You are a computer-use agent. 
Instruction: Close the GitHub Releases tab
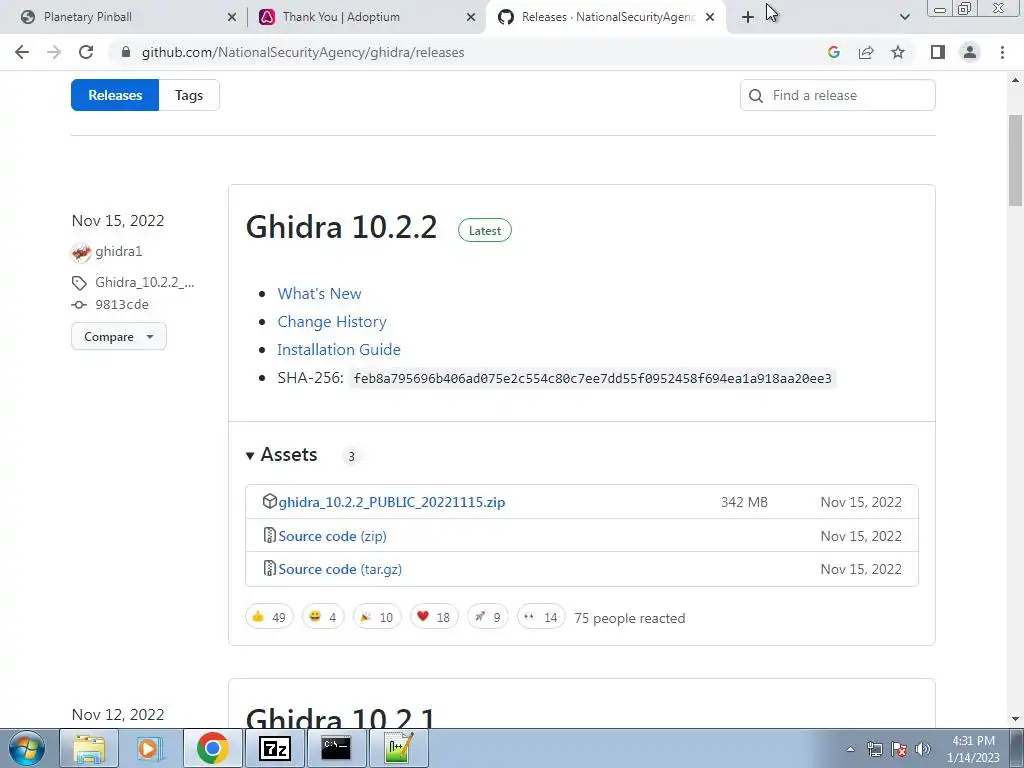710,17
